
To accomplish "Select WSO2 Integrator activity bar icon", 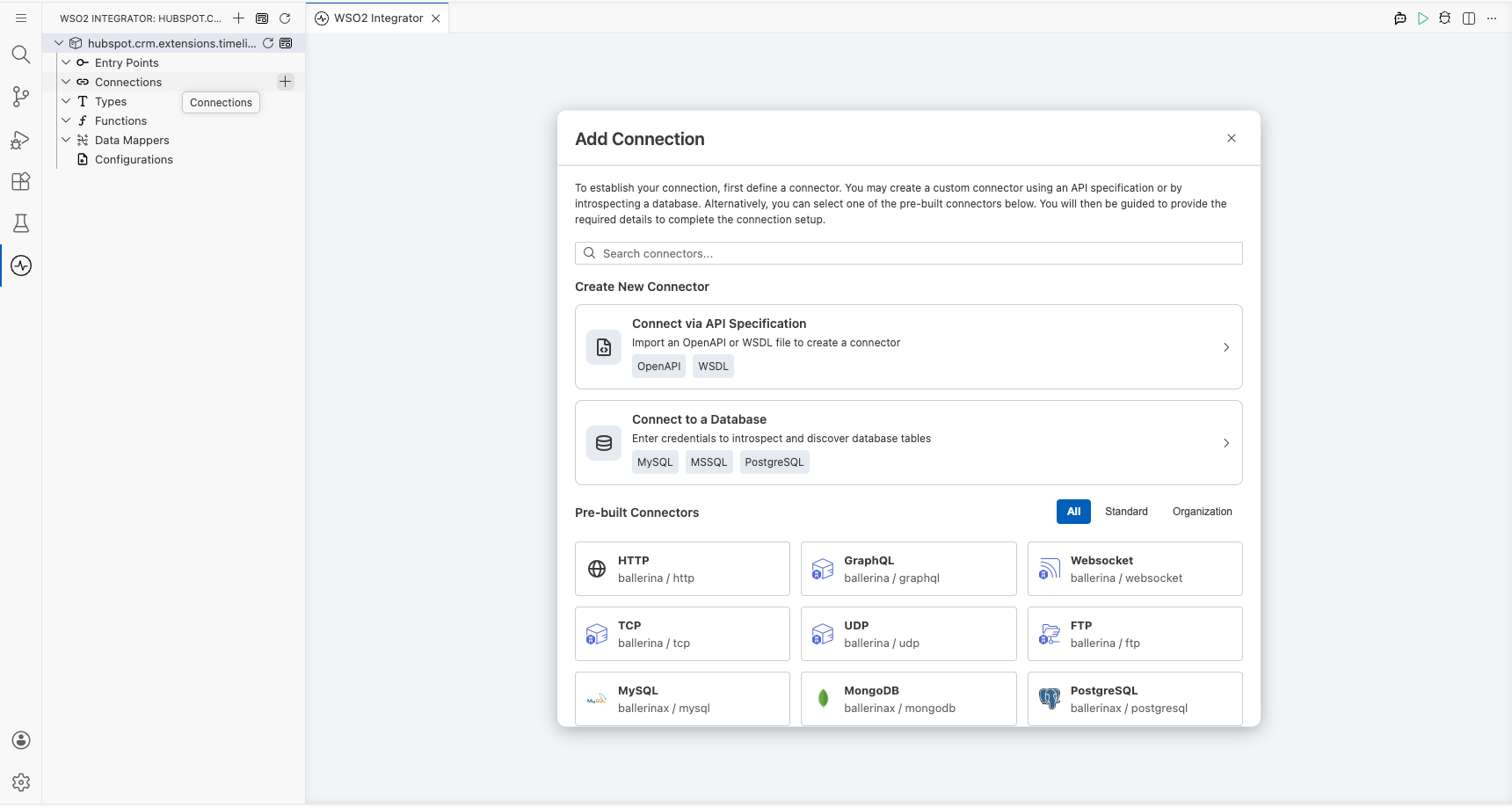I will tap(21, 265).
